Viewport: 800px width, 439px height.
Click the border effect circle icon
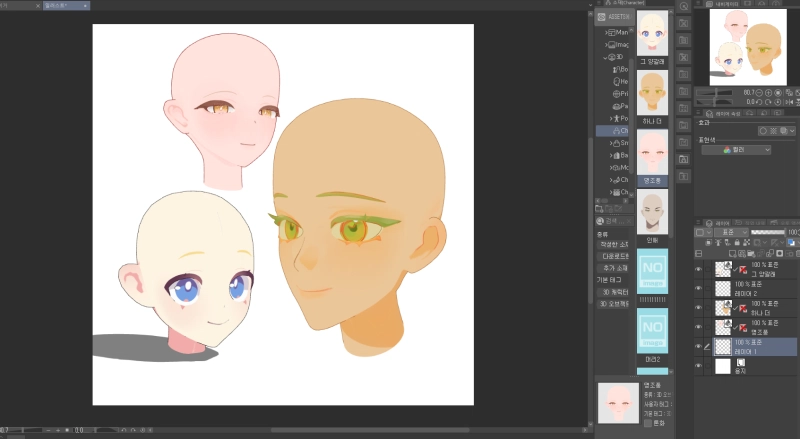(764, 130)
